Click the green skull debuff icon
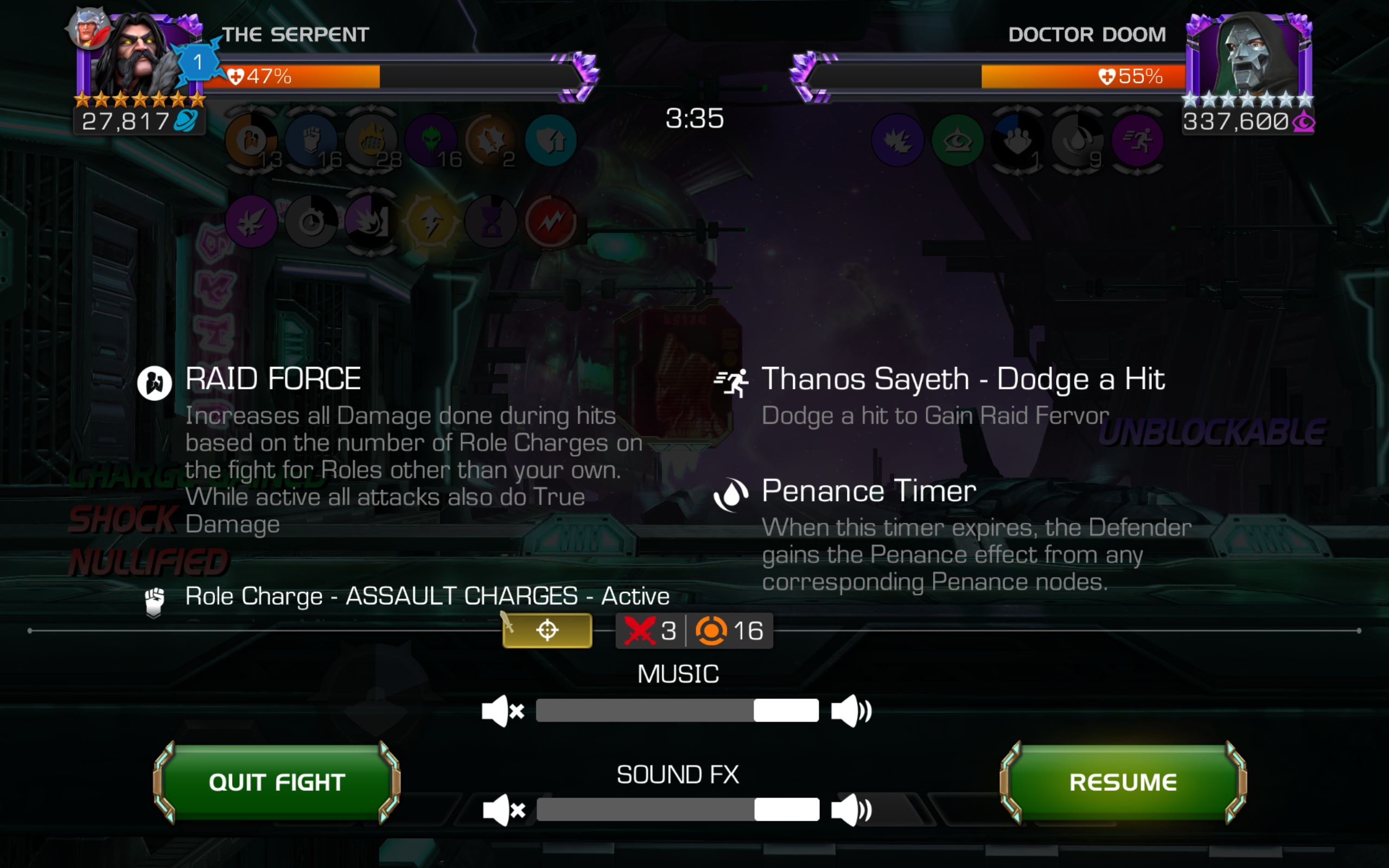 pyautogui.click(x=431, y=140)
